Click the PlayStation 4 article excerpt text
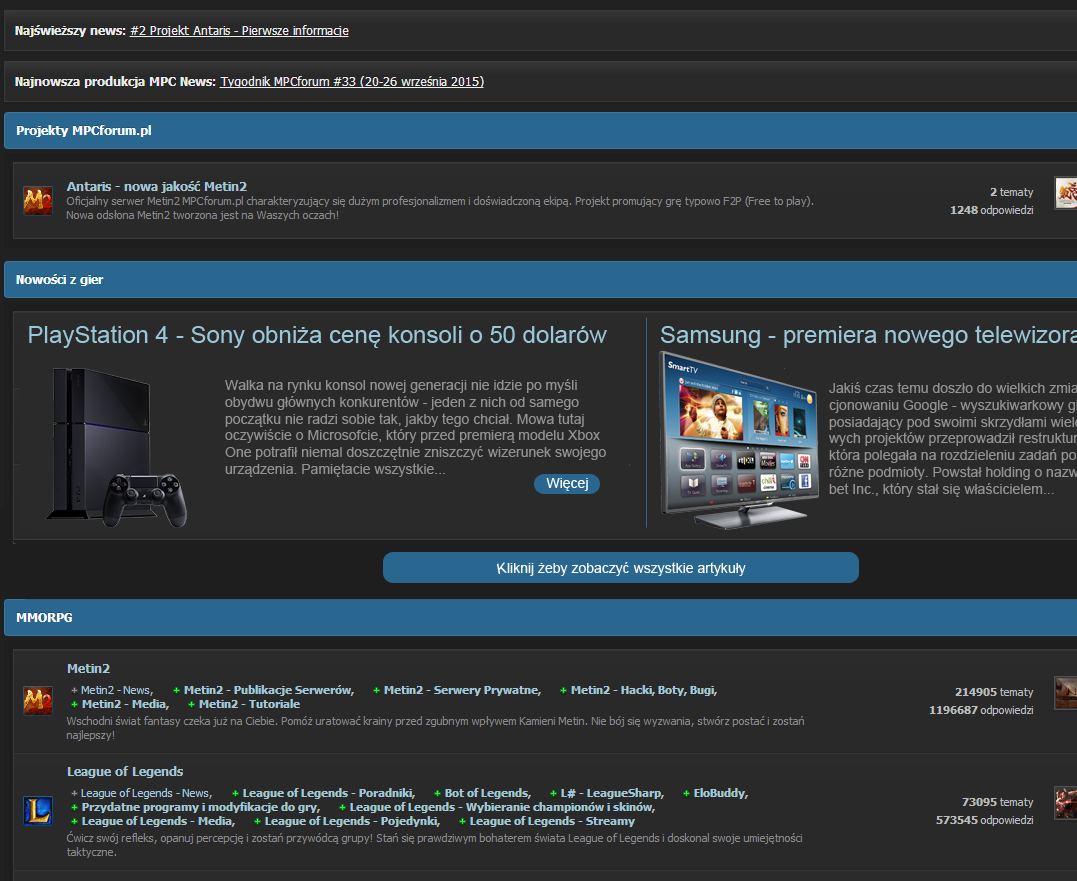 coord(416,427)
